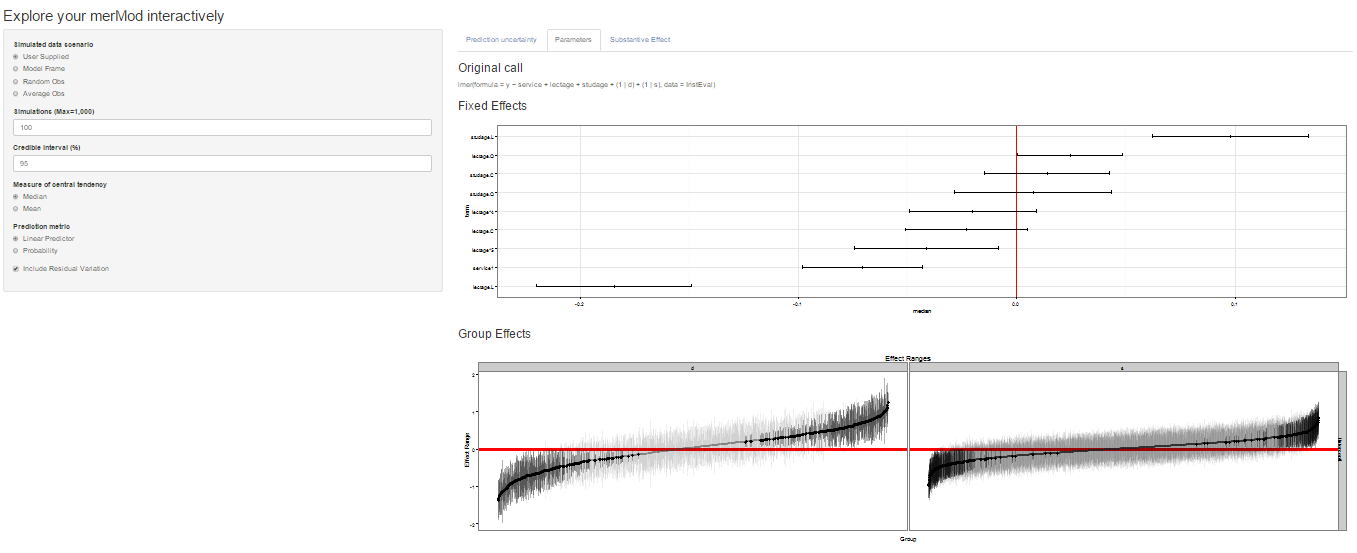Focus the Credible interval (%) field
This screenshot has height=553, width=1357.
click(x=222, y=163)
